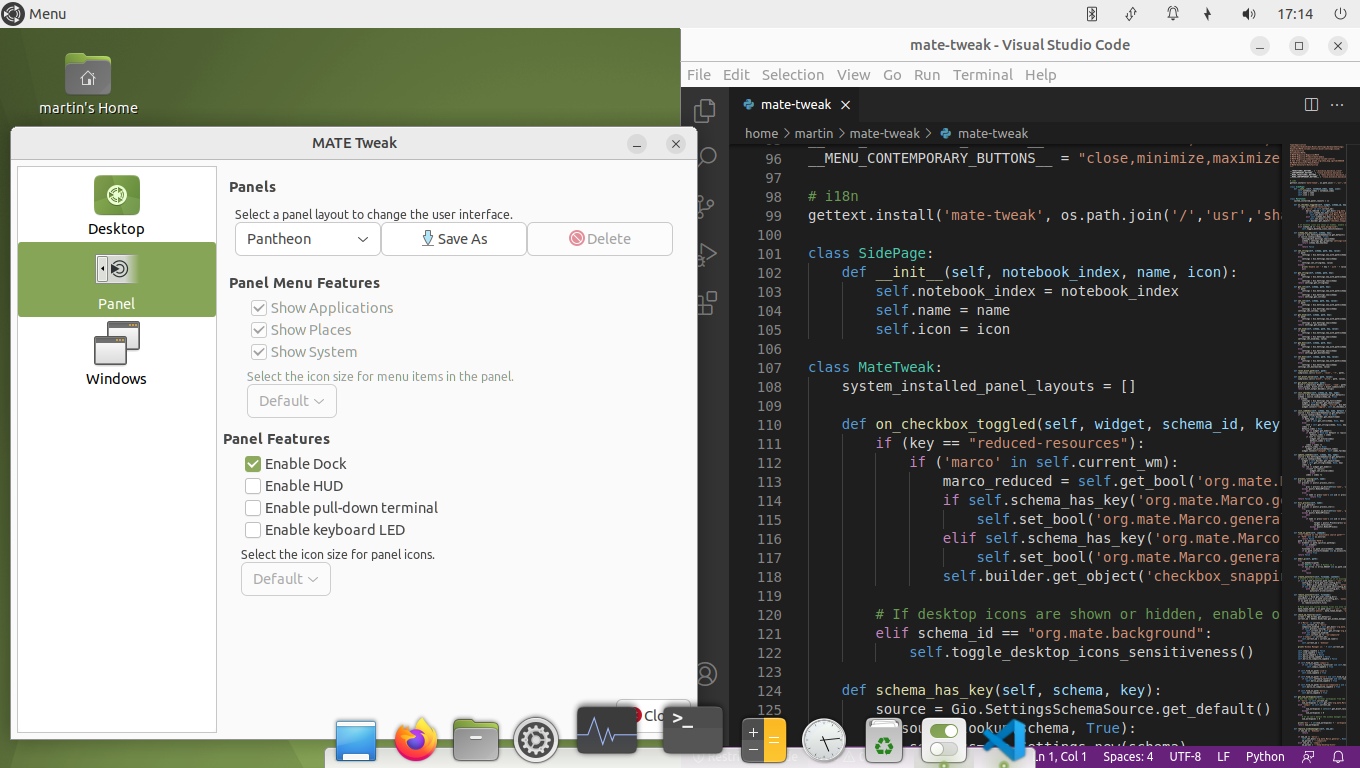This screenshot has width=1360, height=768.
Task: Check the Enable HUD checkbox
Action: click(253, 486)
